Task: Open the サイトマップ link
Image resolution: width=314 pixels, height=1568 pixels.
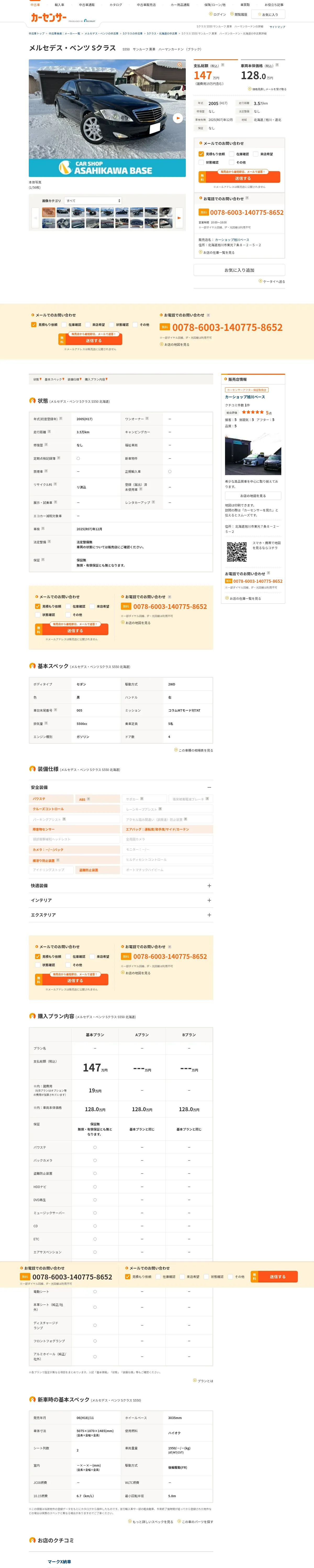Action: pyautogui.click(x=277, y=27)
